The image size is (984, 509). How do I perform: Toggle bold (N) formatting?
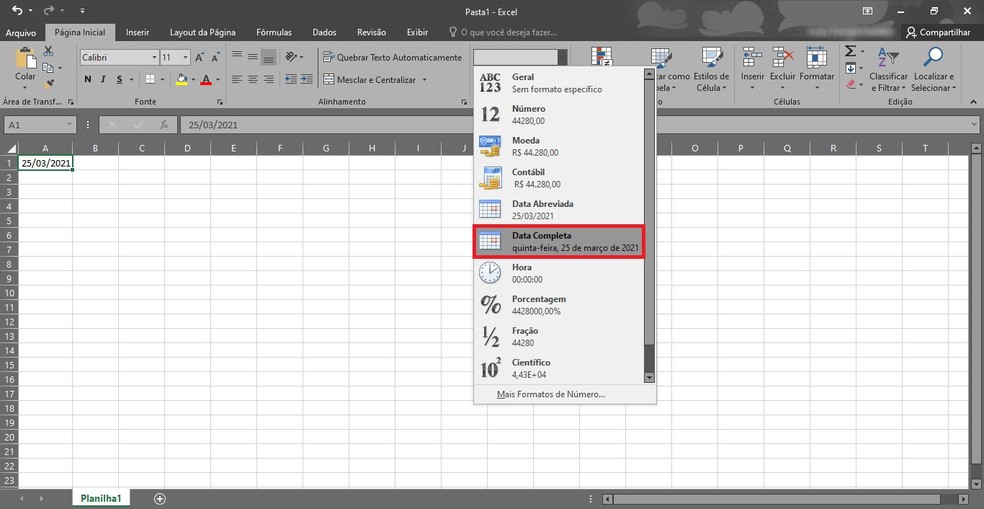coord(88,79)
